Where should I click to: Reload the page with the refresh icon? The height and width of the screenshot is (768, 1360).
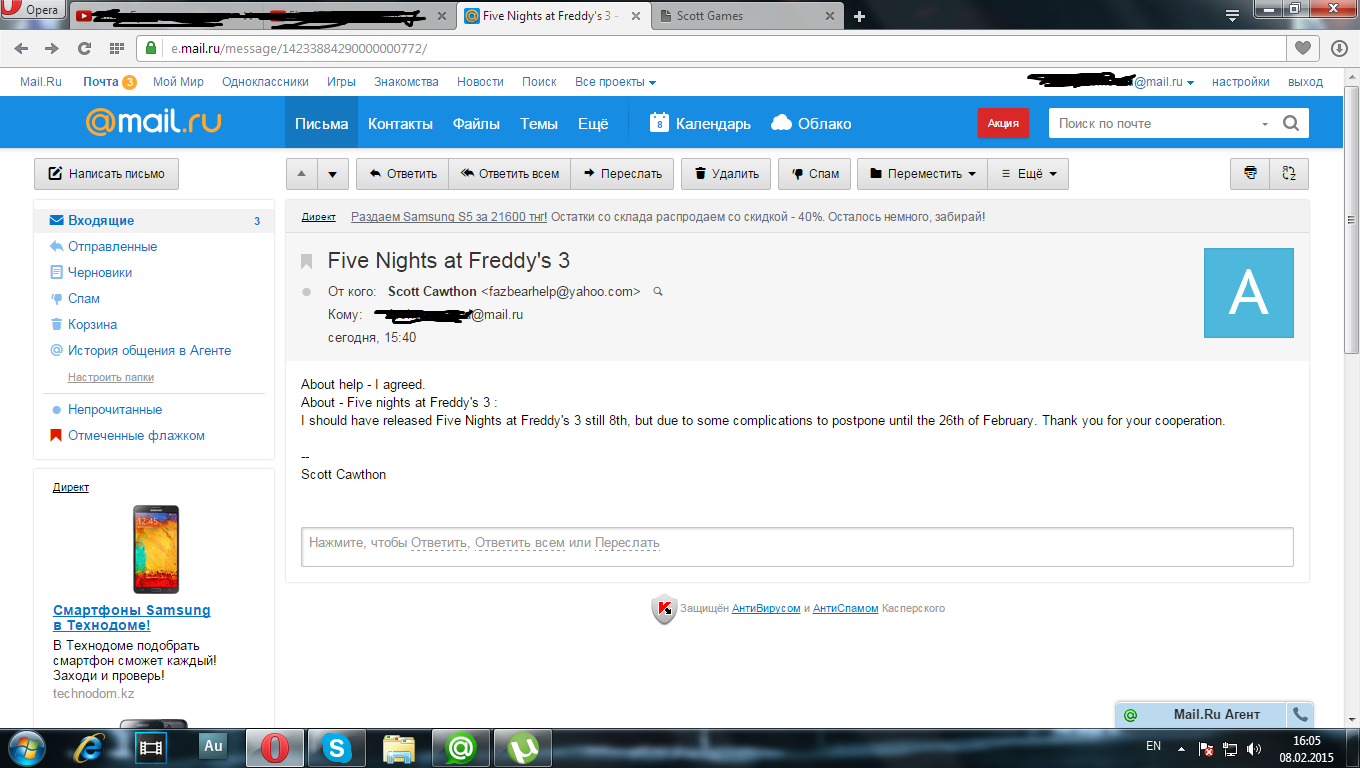(84, 48)
